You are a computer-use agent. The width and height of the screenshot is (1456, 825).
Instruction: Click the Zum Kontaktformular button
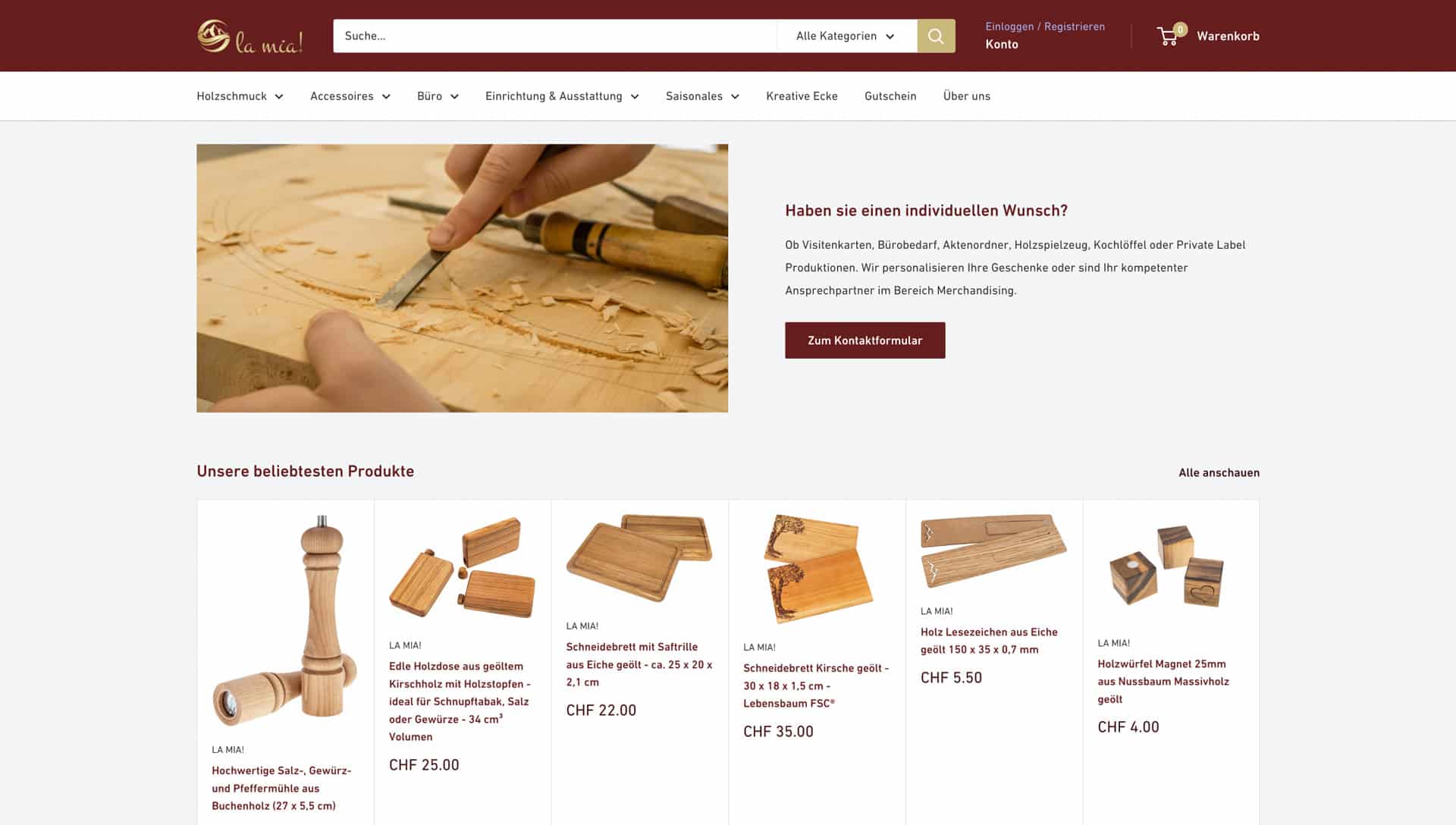864,340
